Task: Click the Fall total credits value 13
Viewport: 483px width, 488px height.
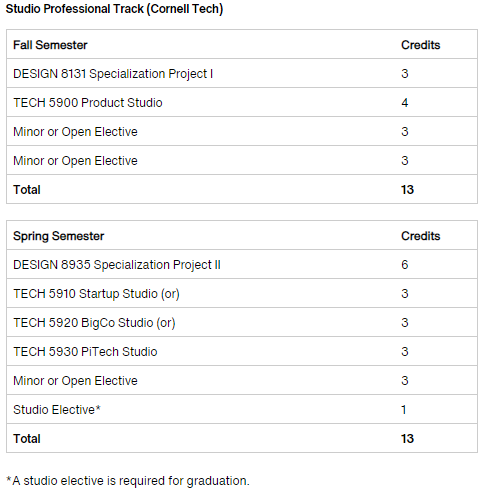Action: (407, 190)
